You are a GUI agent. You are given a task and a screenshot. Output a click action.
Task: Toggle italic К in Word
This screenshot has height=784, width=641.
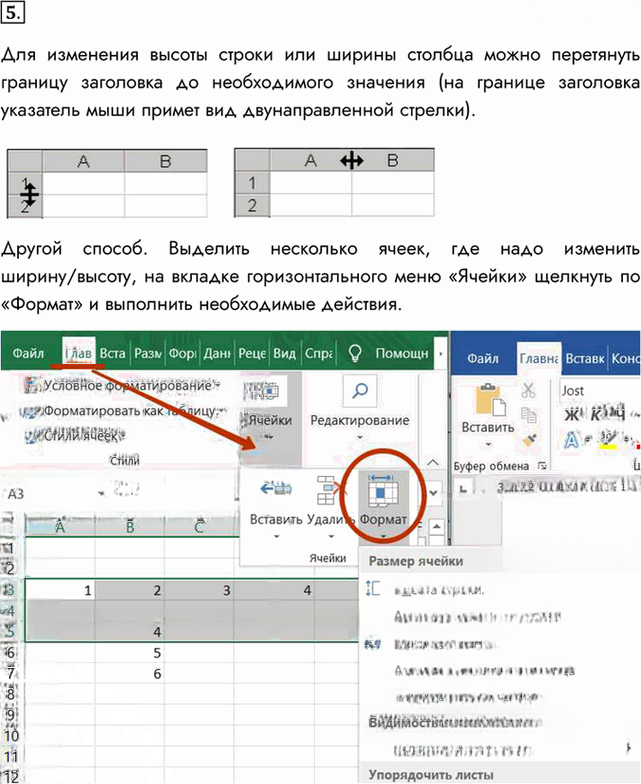[x=595, y=414]
